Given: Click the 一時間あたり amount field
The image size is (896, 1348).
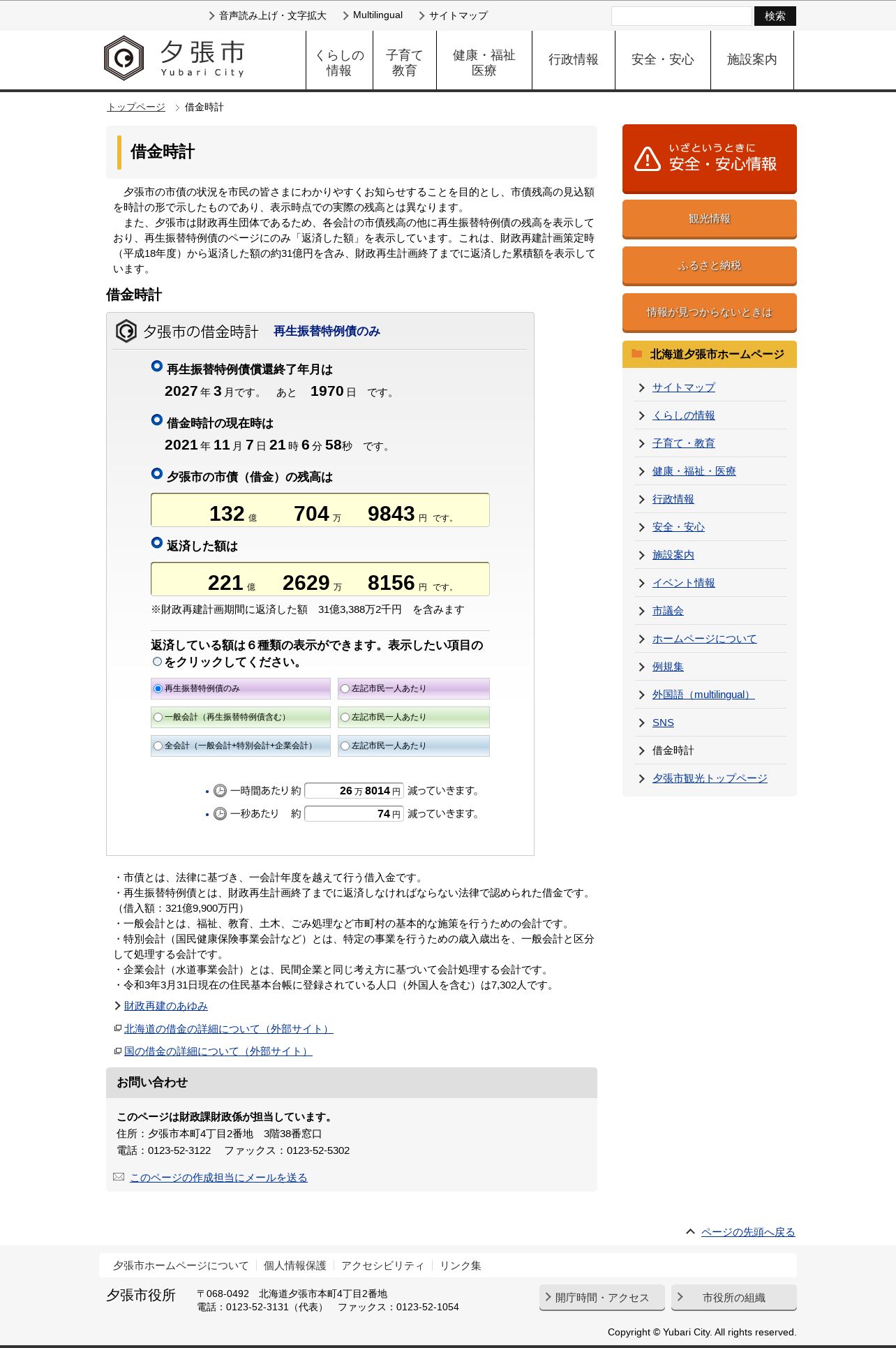Looking at the screenshot, I should (354, 790).
